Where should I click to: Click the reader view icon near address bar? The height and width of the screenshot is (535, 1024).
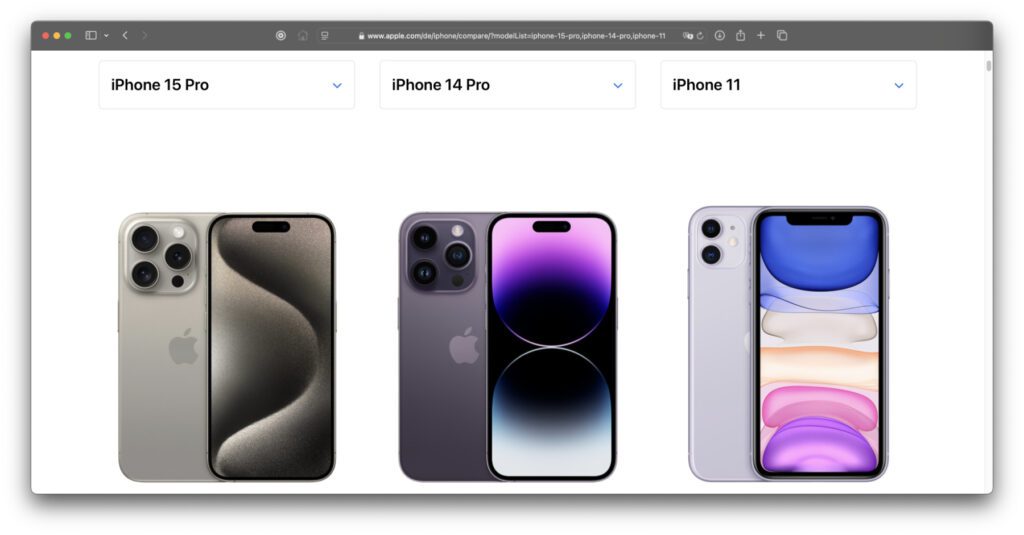[325, 35]
